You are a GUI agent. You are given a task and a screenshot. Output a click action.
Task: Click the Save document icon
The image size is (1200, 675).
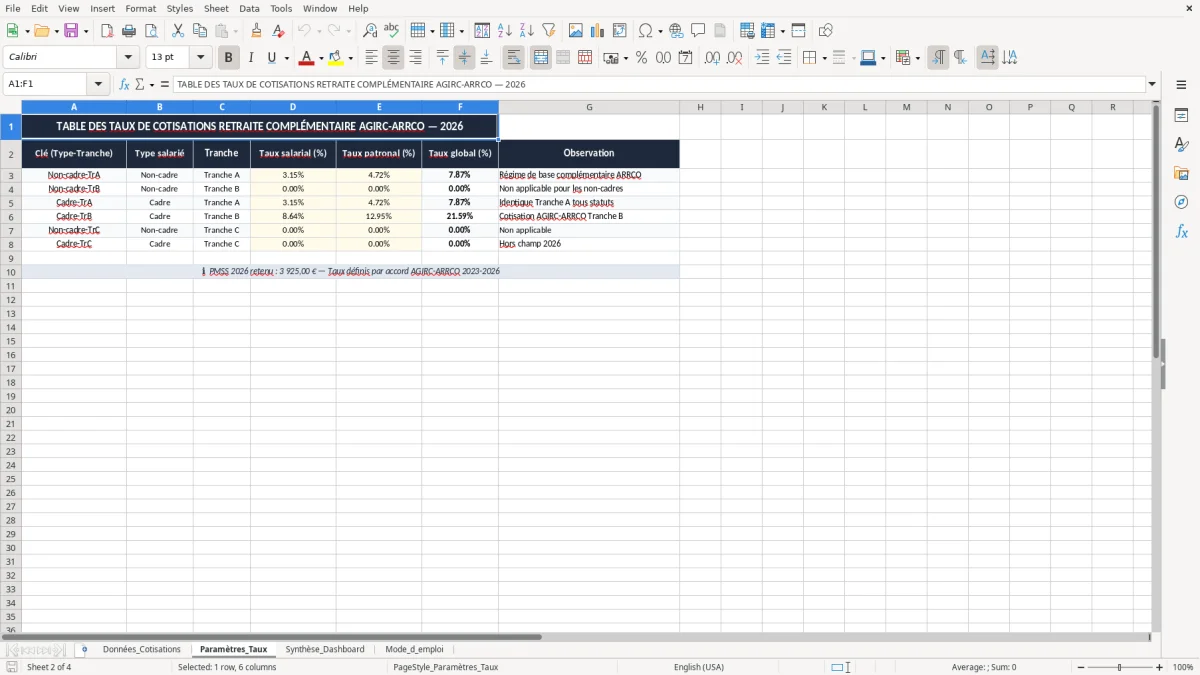pos(71,31)
